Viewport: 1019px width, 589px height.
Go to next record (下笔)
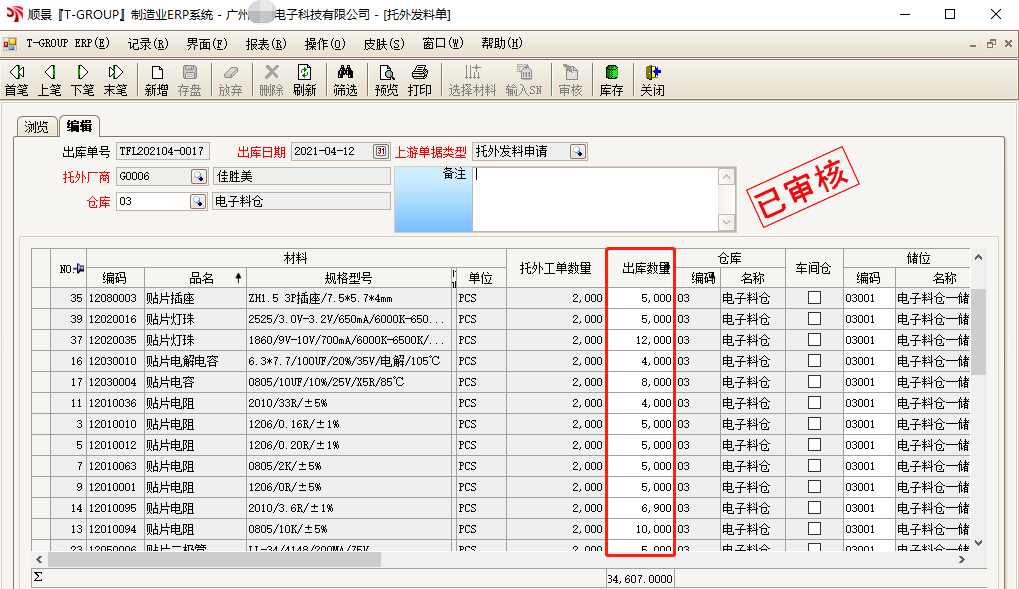pyautogui.click(x=82, y=80)
